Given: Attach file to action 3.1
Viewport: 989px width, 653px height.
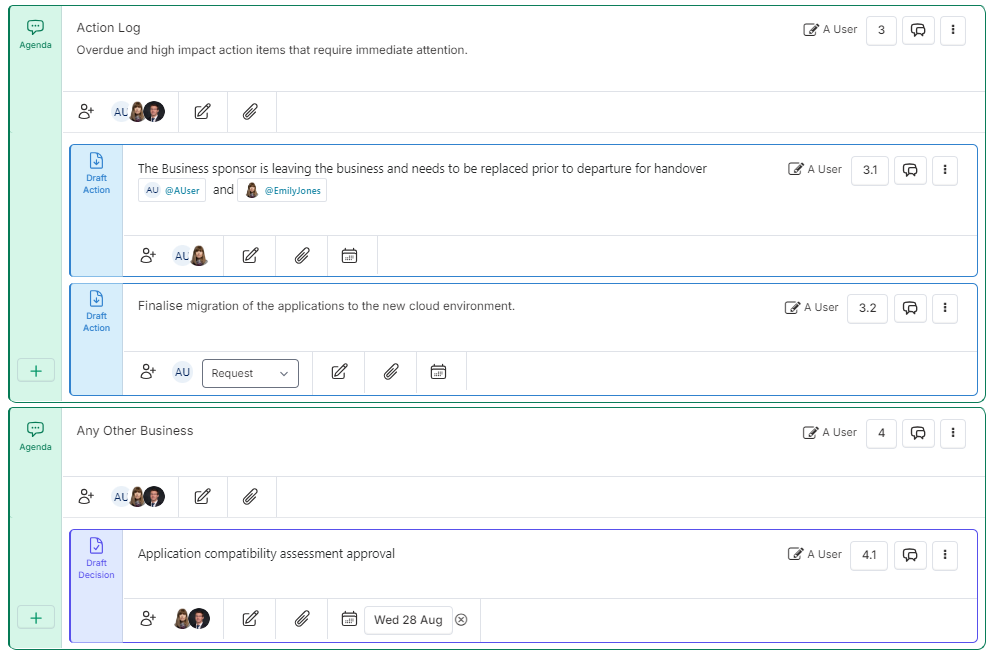Looking at the screenshot, I should 302,256.
